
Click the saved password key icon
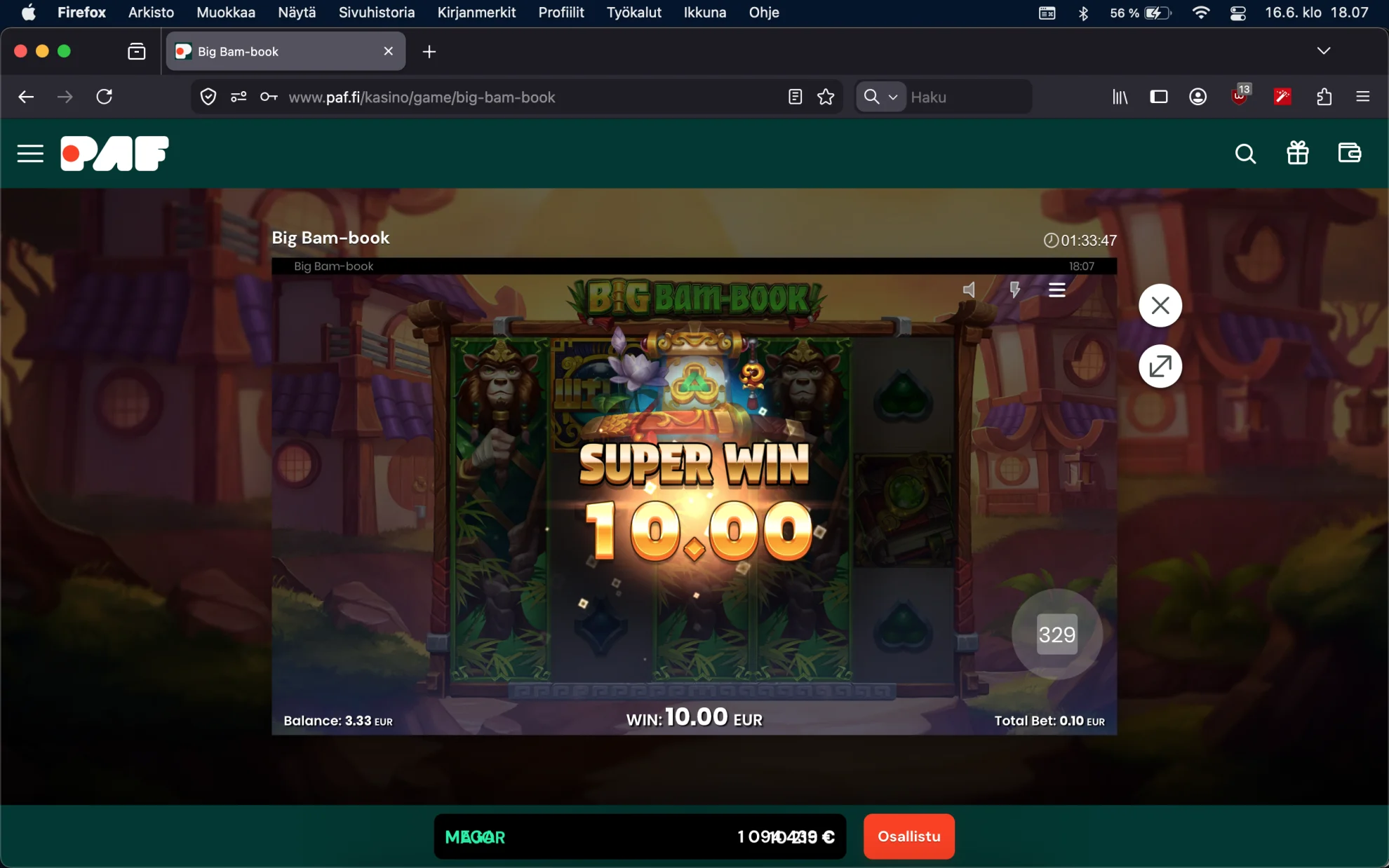point(269,97)
